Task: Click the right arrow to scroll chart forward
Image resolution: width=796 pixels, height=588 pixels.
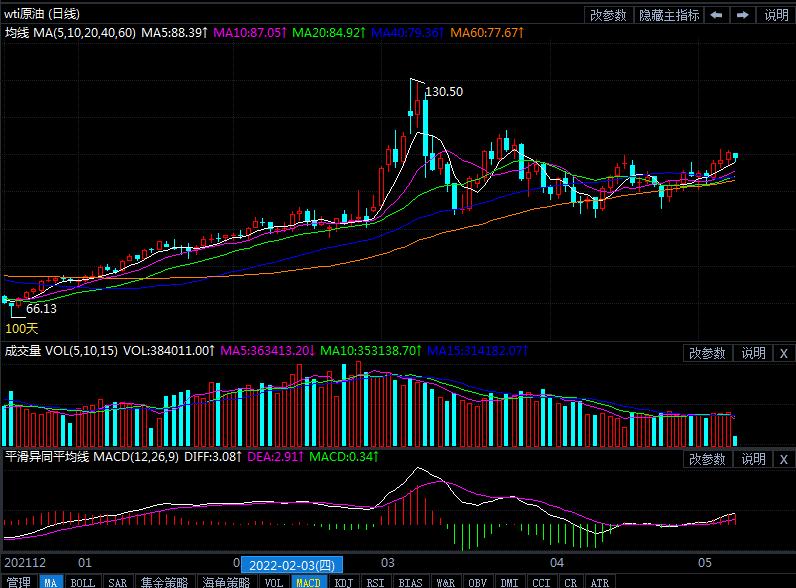Action: (x=743, y=15)
